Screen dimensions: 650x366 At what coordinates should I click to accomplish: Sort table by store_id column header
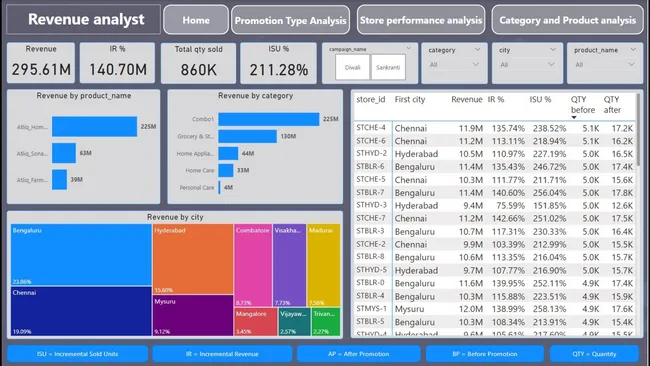point(371,99)
